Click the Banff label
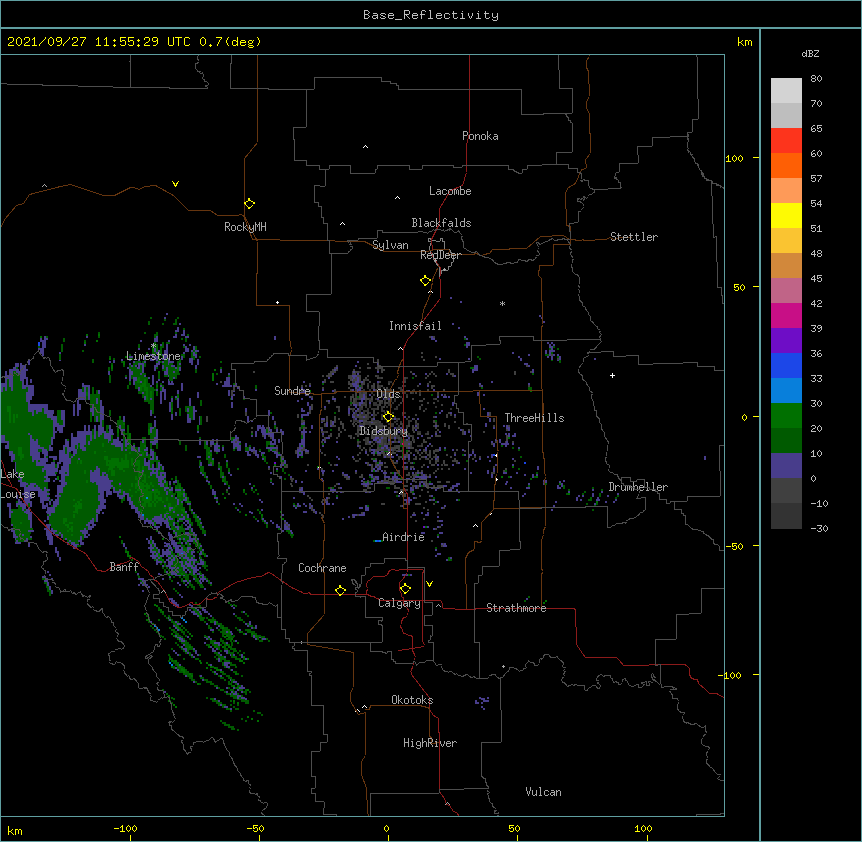 pyautogui.click(x=124, y=567)
